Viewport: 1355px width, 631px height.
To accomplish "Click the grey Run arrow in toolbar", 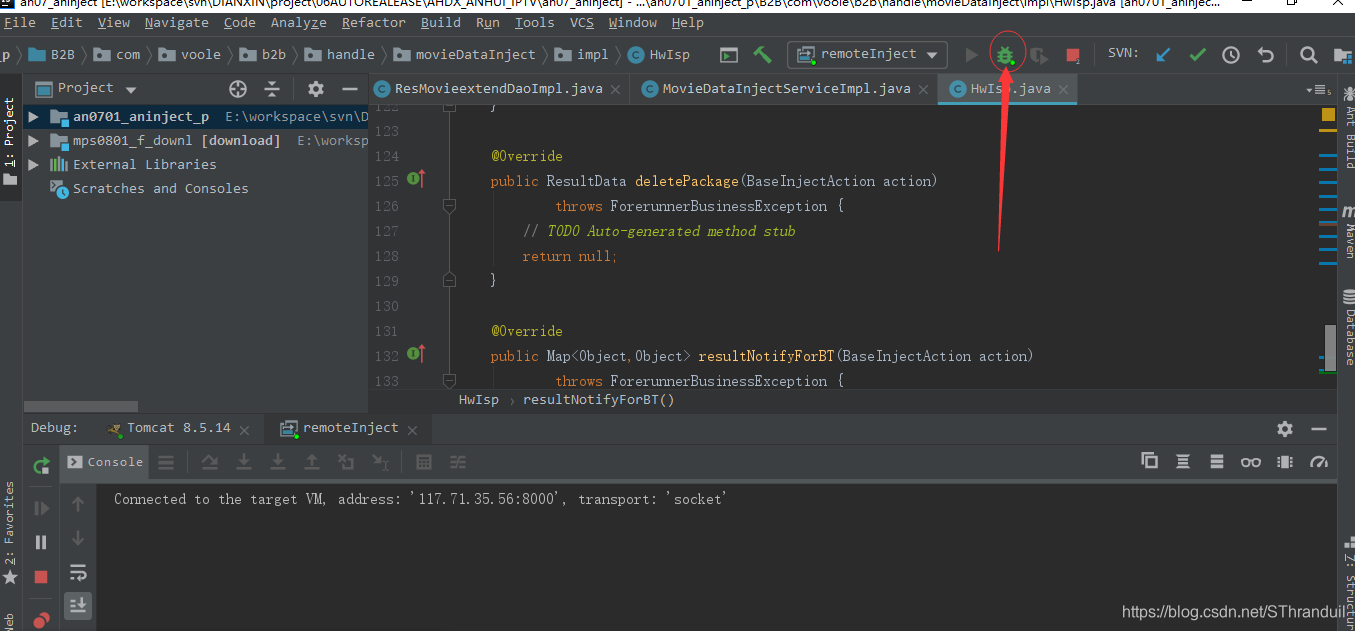I will coord(971,55).
